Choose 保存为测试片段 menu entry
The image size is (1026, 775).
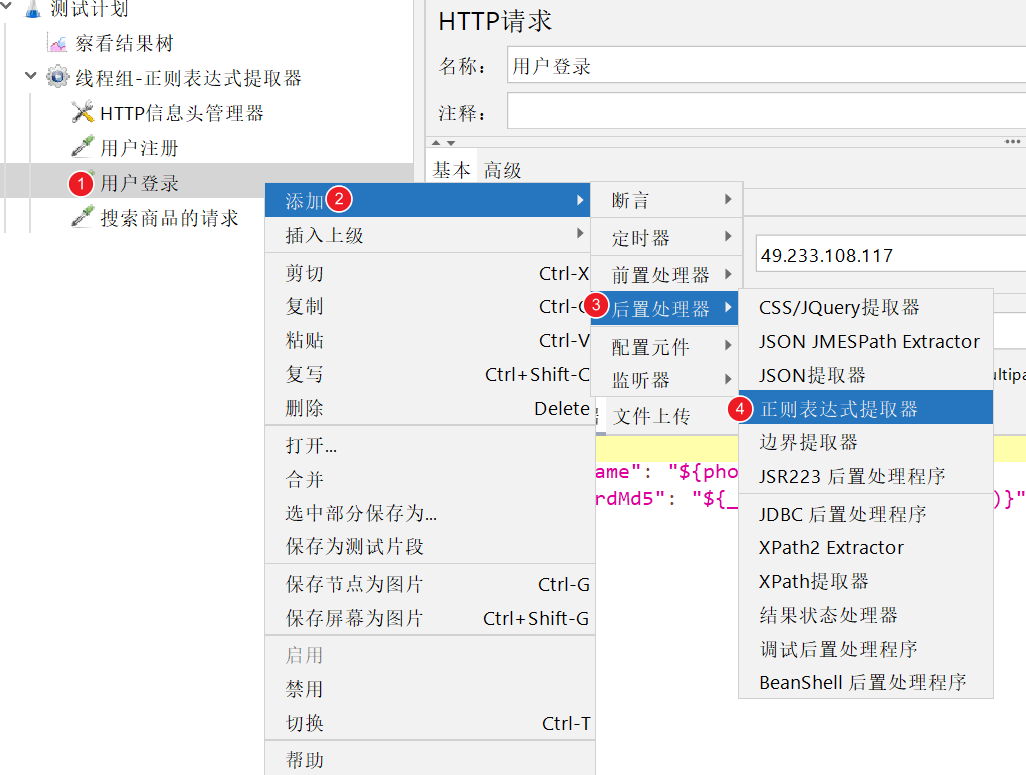[430, 546]
